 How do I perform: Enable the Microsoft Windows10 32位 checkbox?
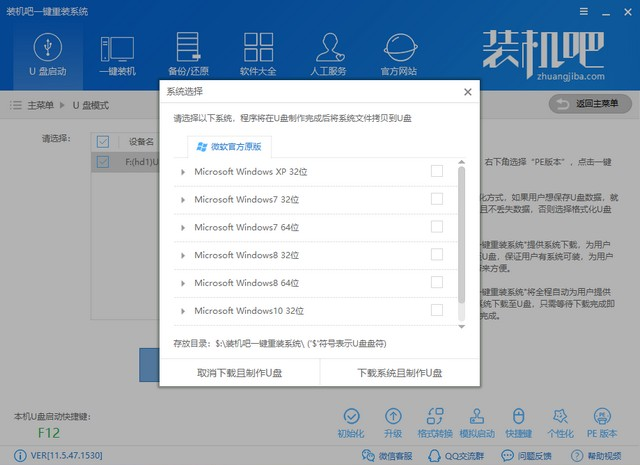(436, 310)
